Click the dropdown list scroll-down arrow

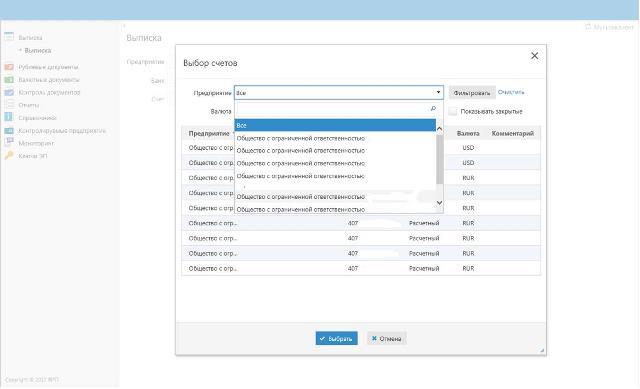[440, 202]
